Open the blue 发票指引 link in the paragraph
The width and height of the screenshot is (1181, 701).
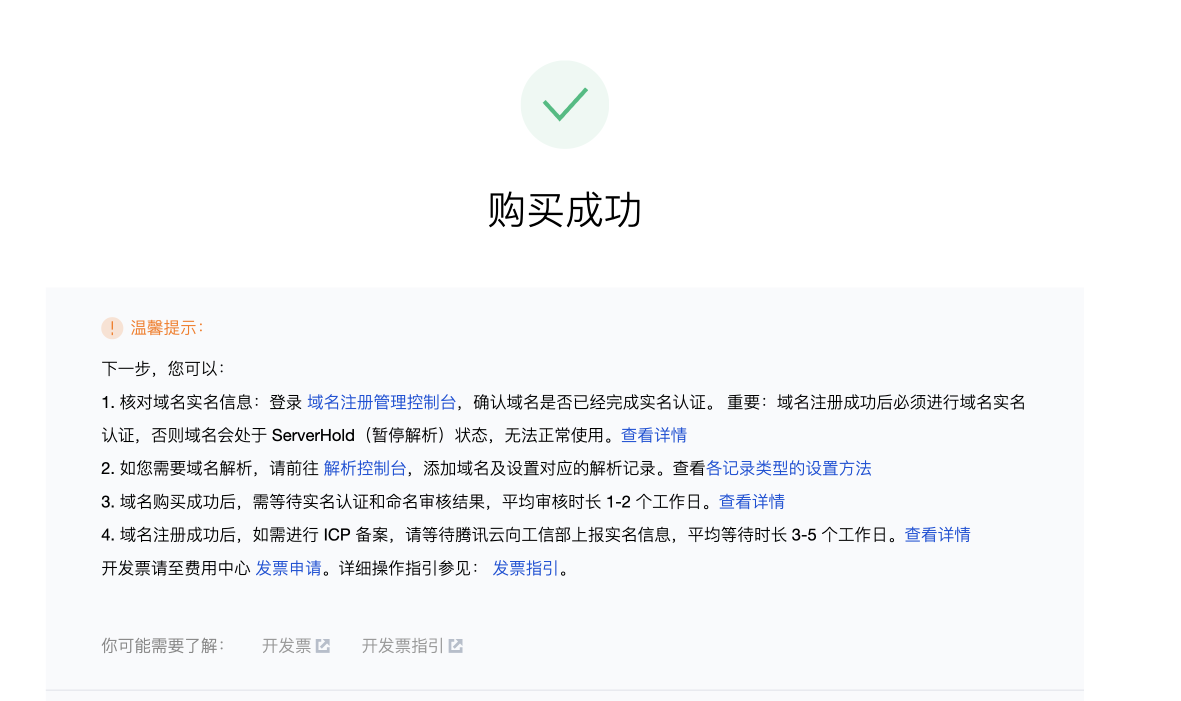point(525,568)
